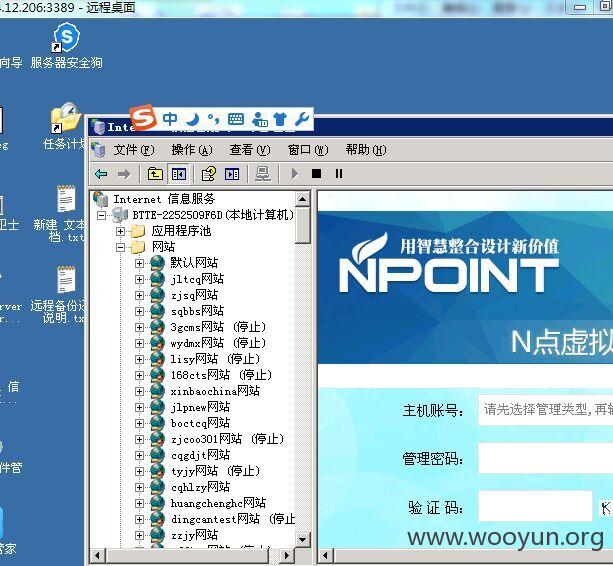The image size is (613, 566).
Task: Select the 网站 folder
Action: pyautogui.click(x=163, y=247)
